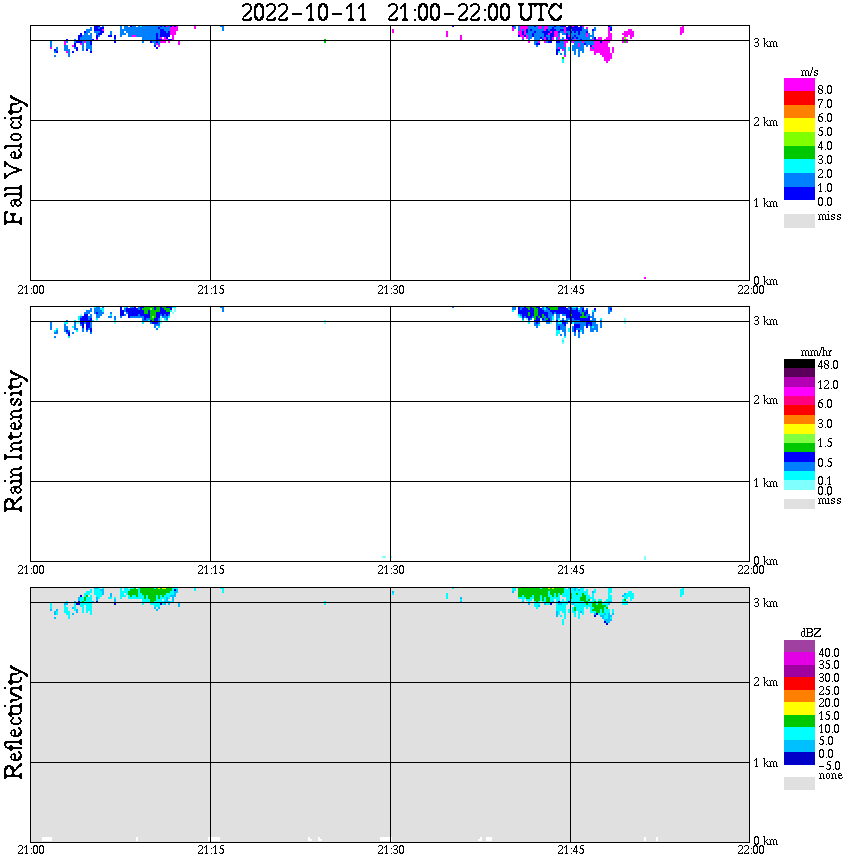Click '21:00' under the Rain Intensity panel

click(31, 570)
